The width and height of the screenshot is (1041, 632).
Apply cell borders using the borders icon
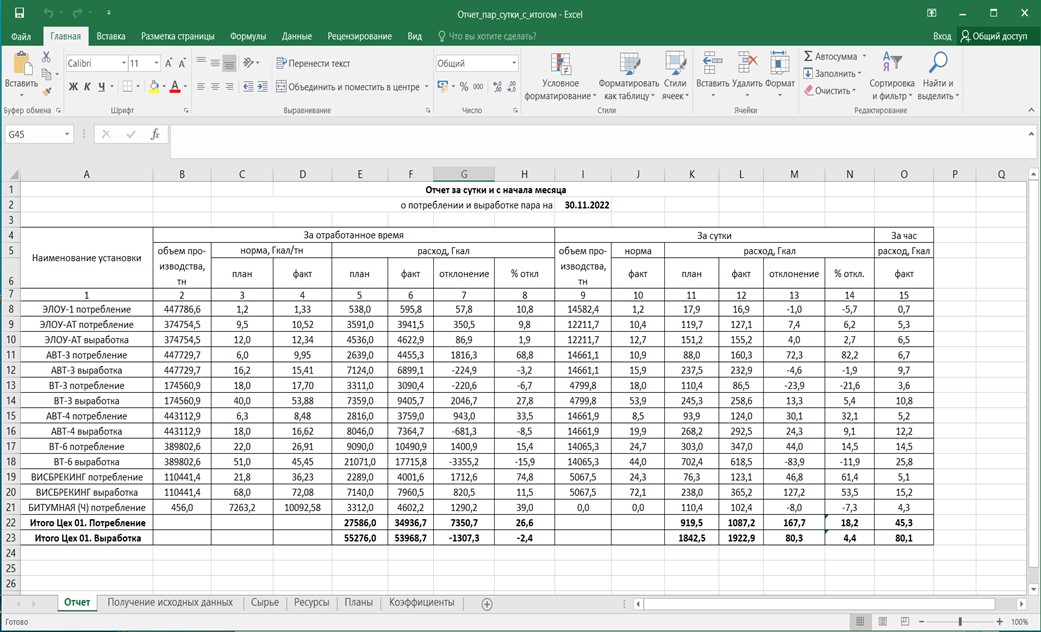[127, 86]
